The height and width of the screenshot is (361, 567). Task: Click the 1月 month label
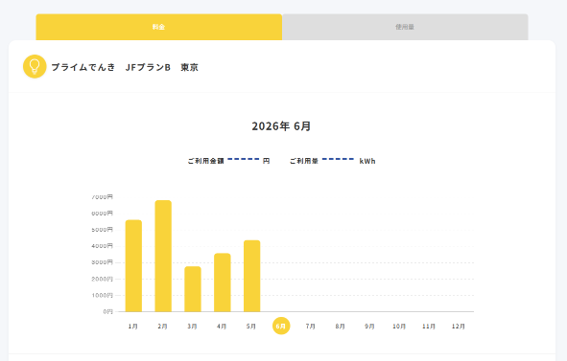pos(133,326)
